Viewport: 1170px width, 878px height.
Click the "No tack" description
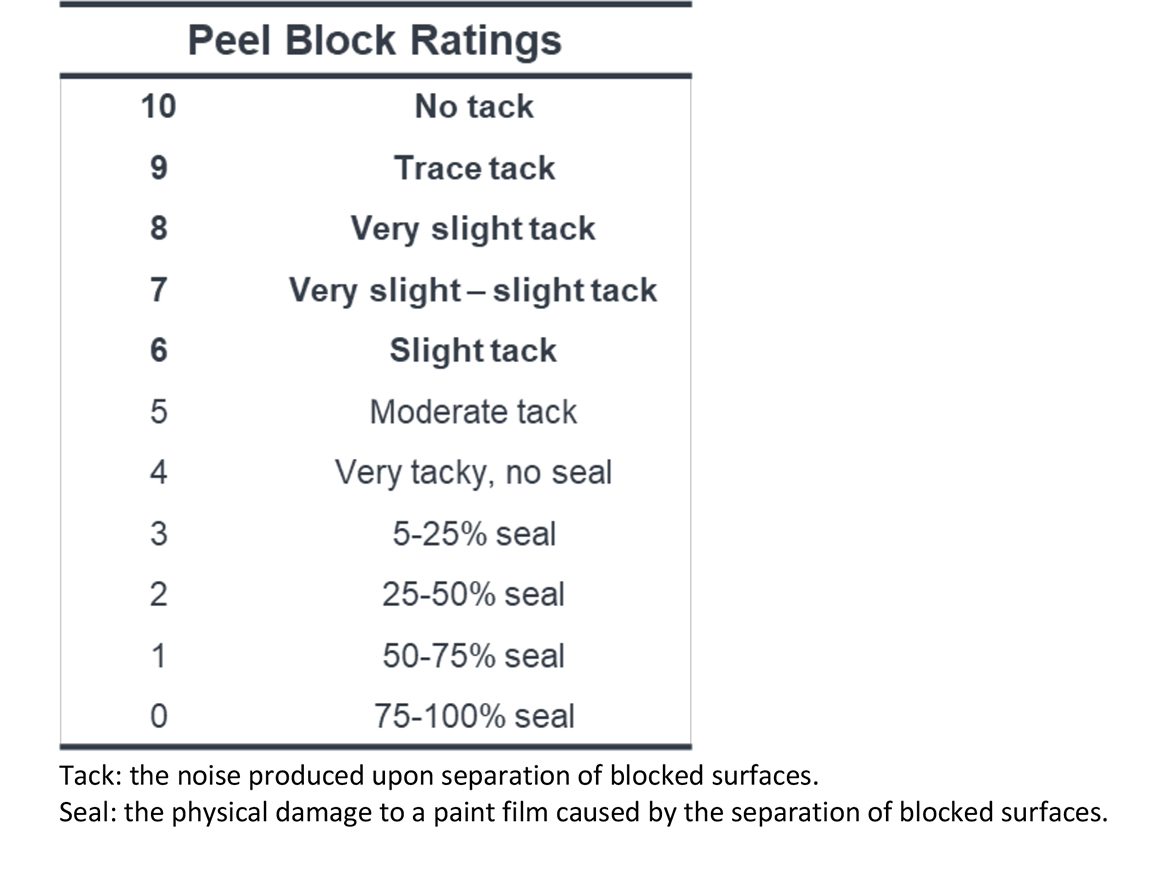click(x=474, y=107)
